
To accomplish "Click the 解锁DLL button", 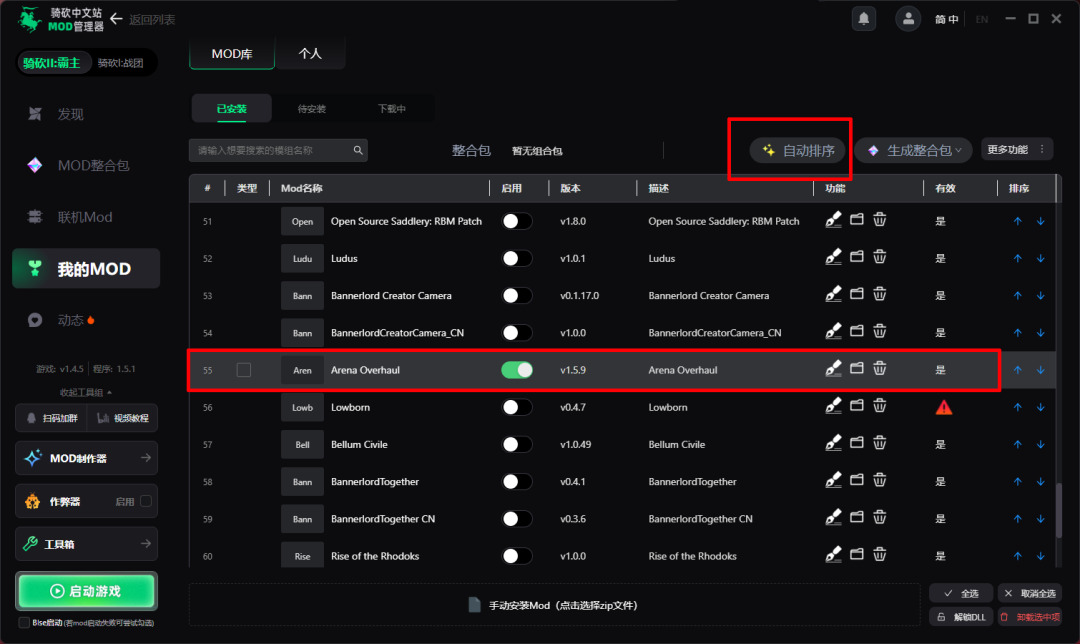I will click(961, 616).
